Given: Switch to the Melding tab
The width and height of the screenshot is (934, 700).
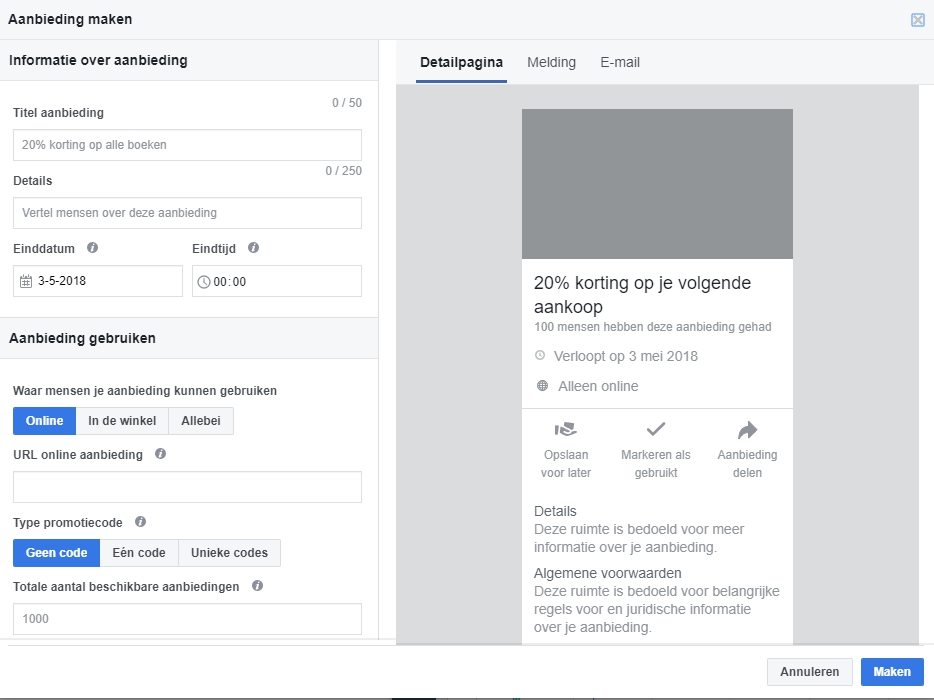Looking at the screenshot, I should [551, 62].
